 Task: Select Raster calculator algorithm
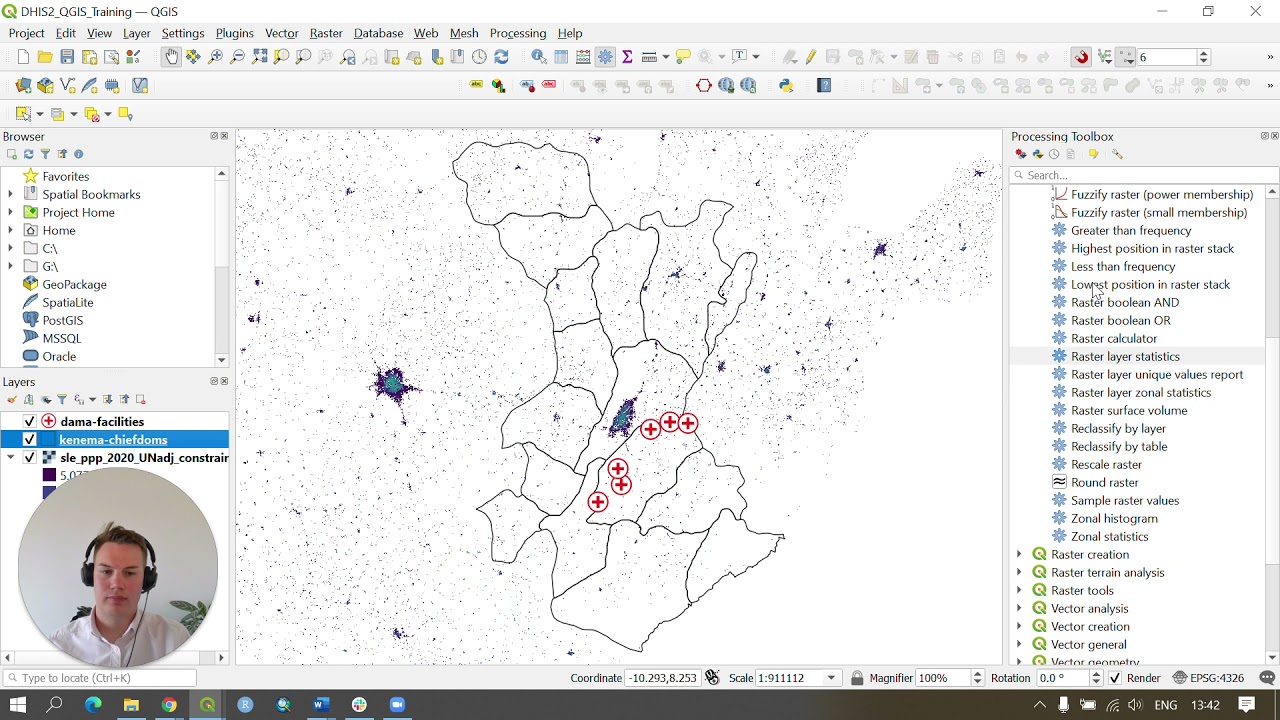tap(1113, 338)
